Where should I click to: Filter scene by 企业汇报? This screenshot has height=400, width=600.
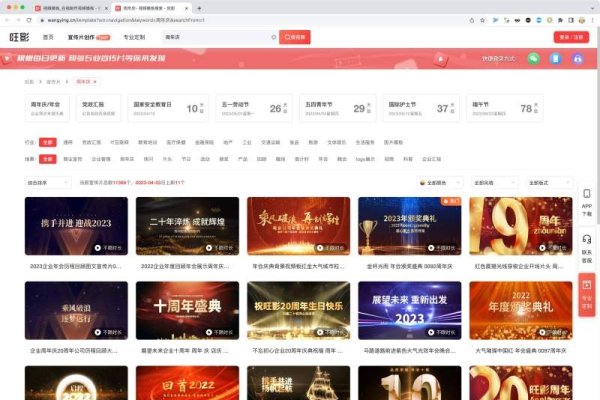coord(432,159)
